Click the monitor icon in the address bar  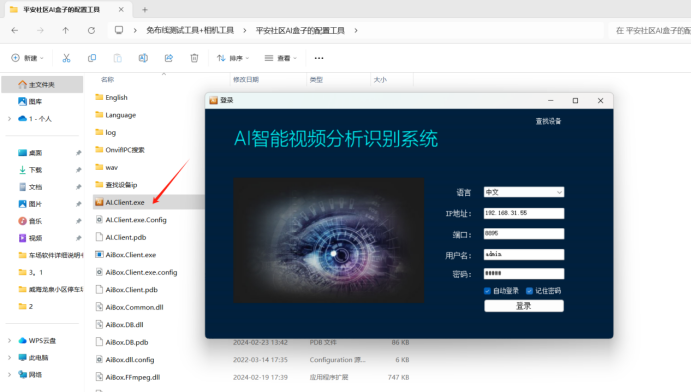[x=119, y=30]
